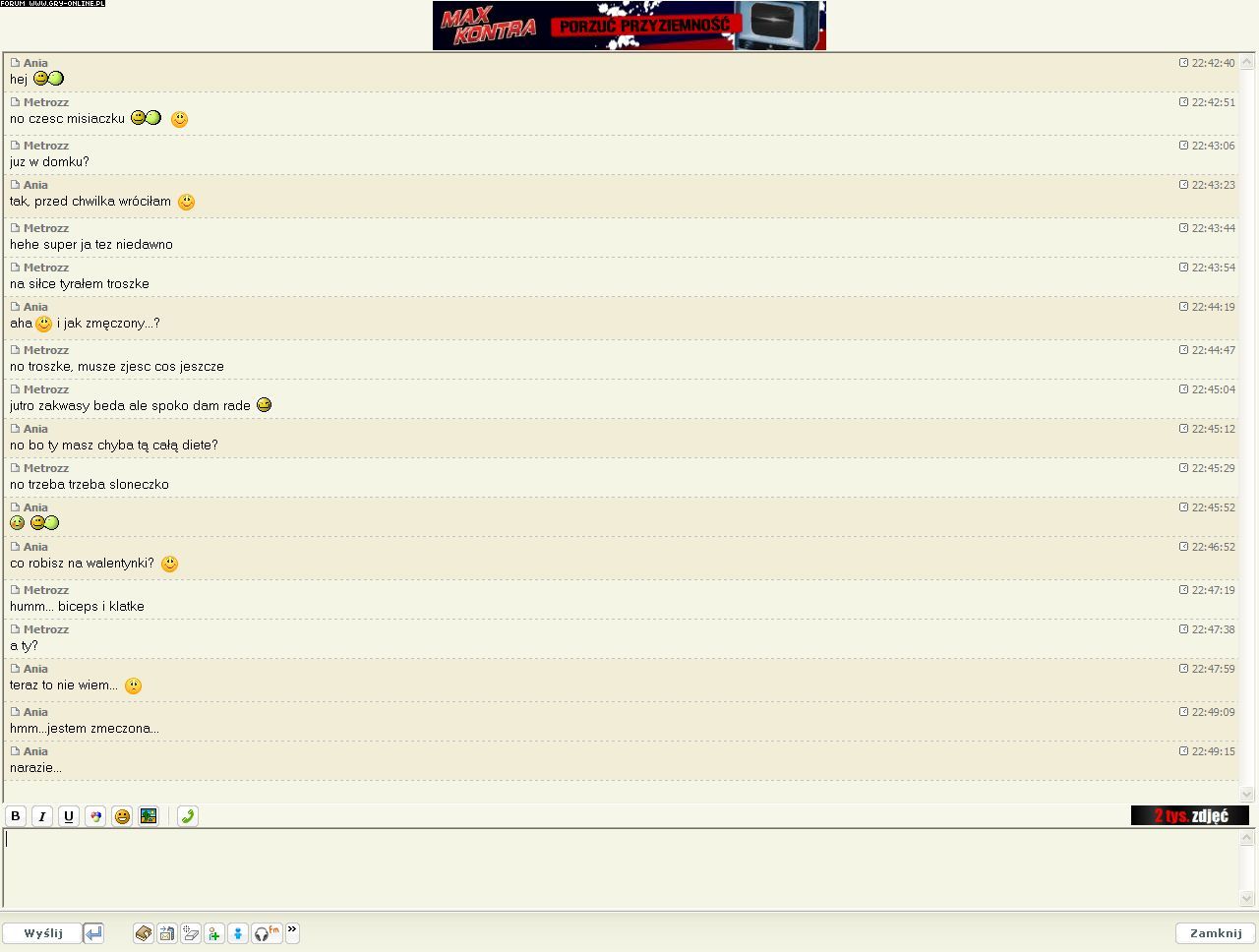Clear the chat window with the eraser
This screenshot has height=952, width=1259.
click(x=191, y=933)
